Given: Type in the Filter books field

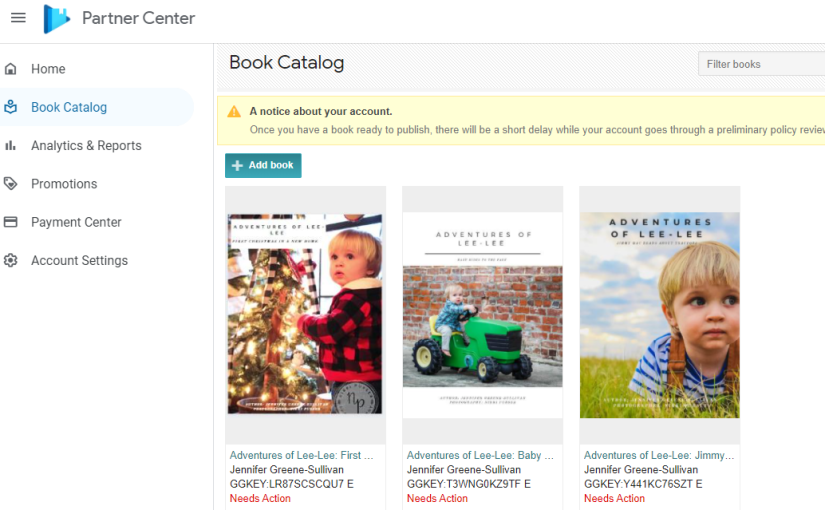Looking at the screenshot, I should pos(760,64).
